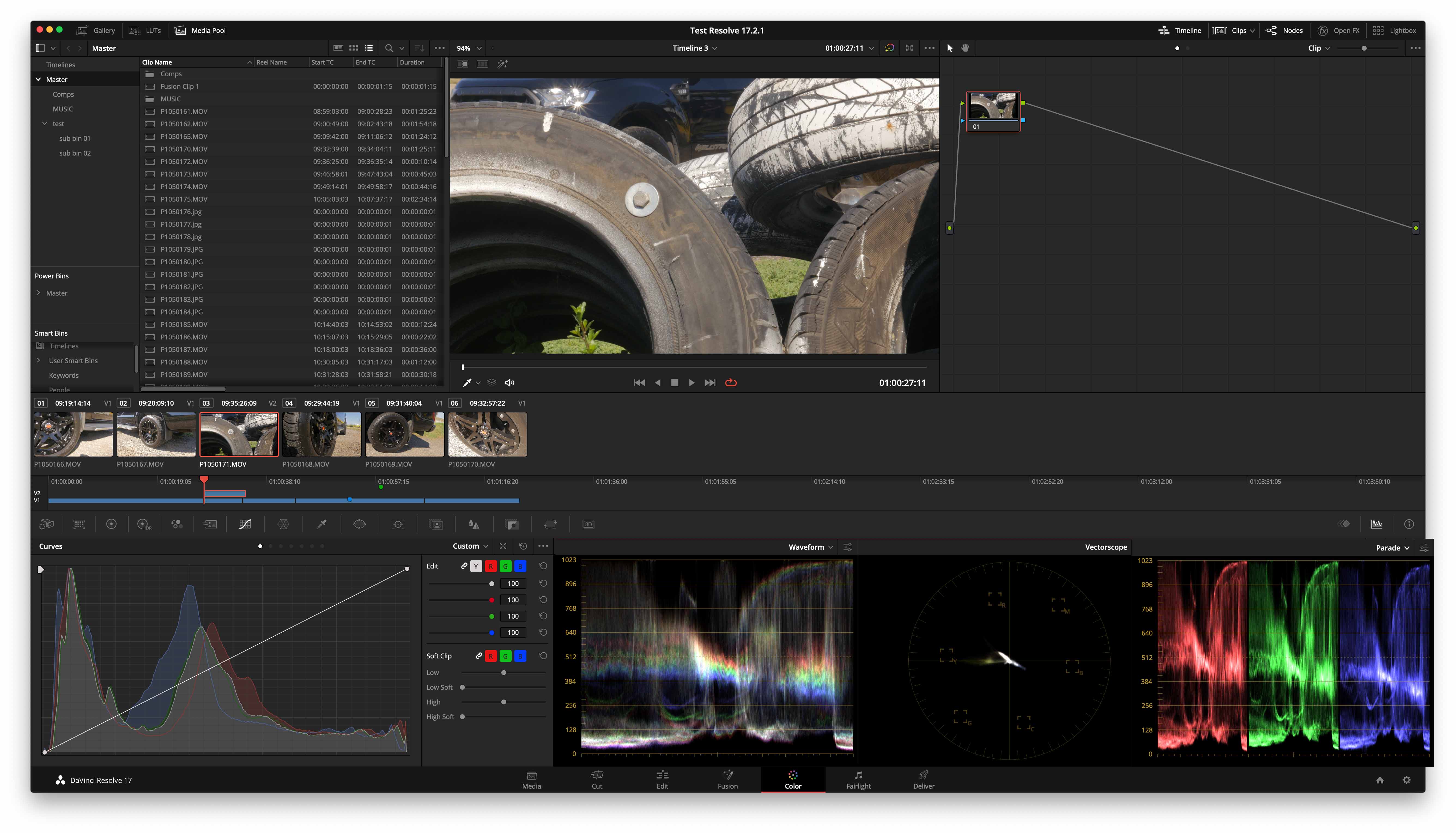Toggle the blue Soft Clip channel

[520, 656]
